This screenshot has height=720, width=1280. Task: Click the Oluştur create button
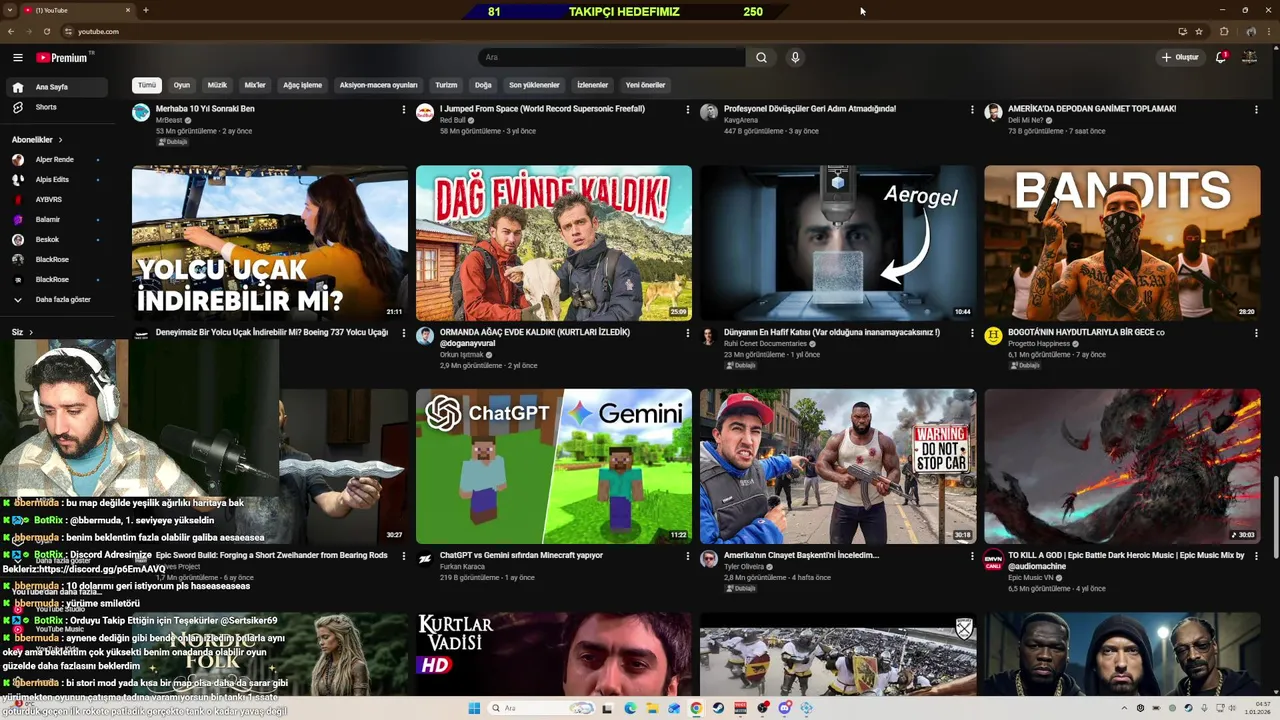pos(1180,57)
